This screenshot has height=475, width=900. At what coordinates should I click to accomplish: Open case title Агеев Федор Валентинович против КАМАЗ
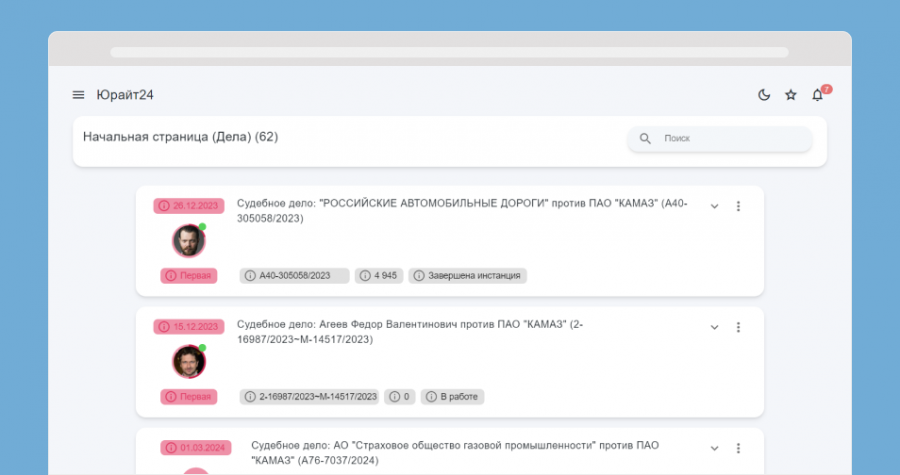click(410, 332)
